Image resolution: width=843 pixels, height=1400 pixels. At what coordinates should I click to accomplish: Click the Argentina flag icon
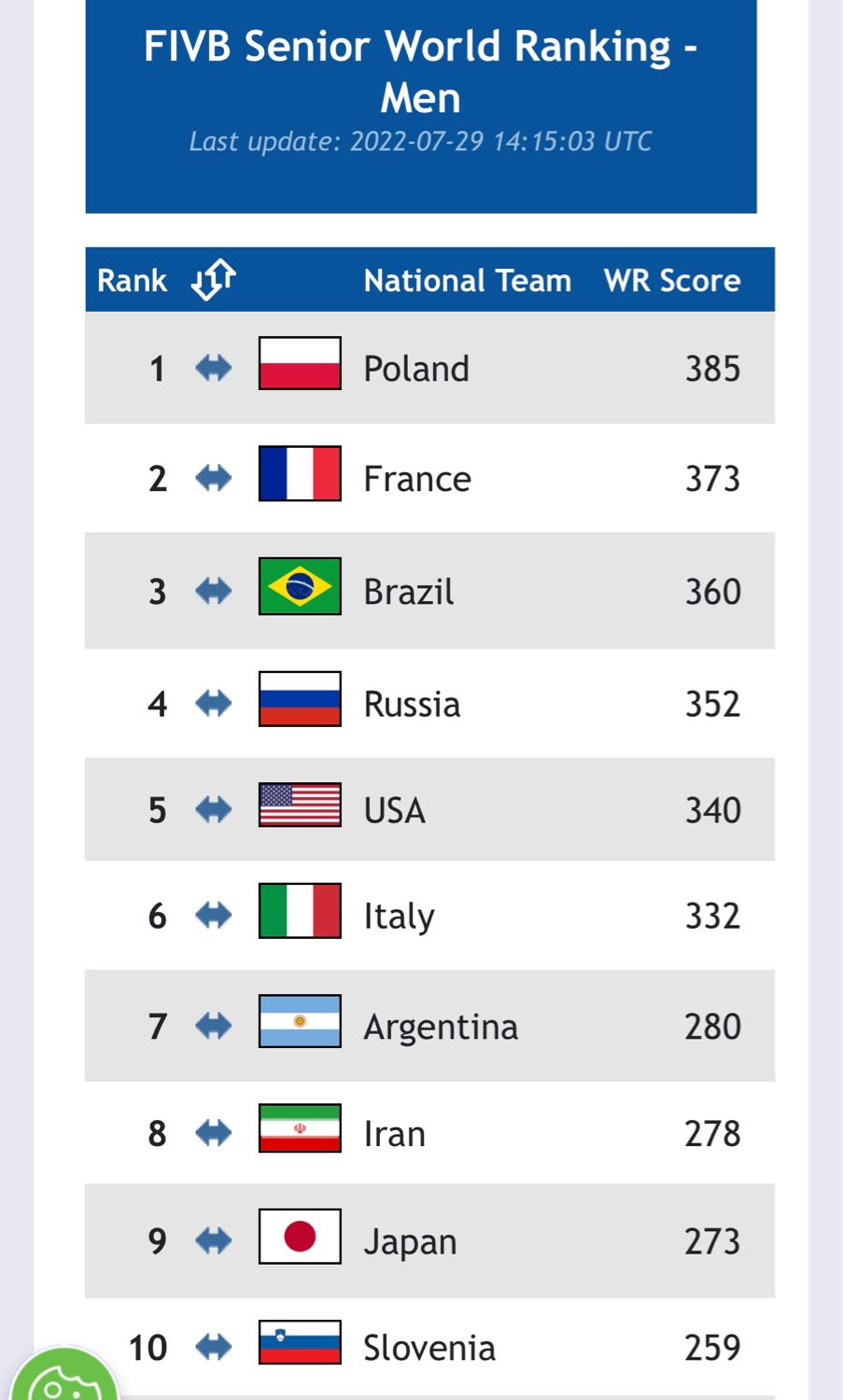pos(300,1021)
